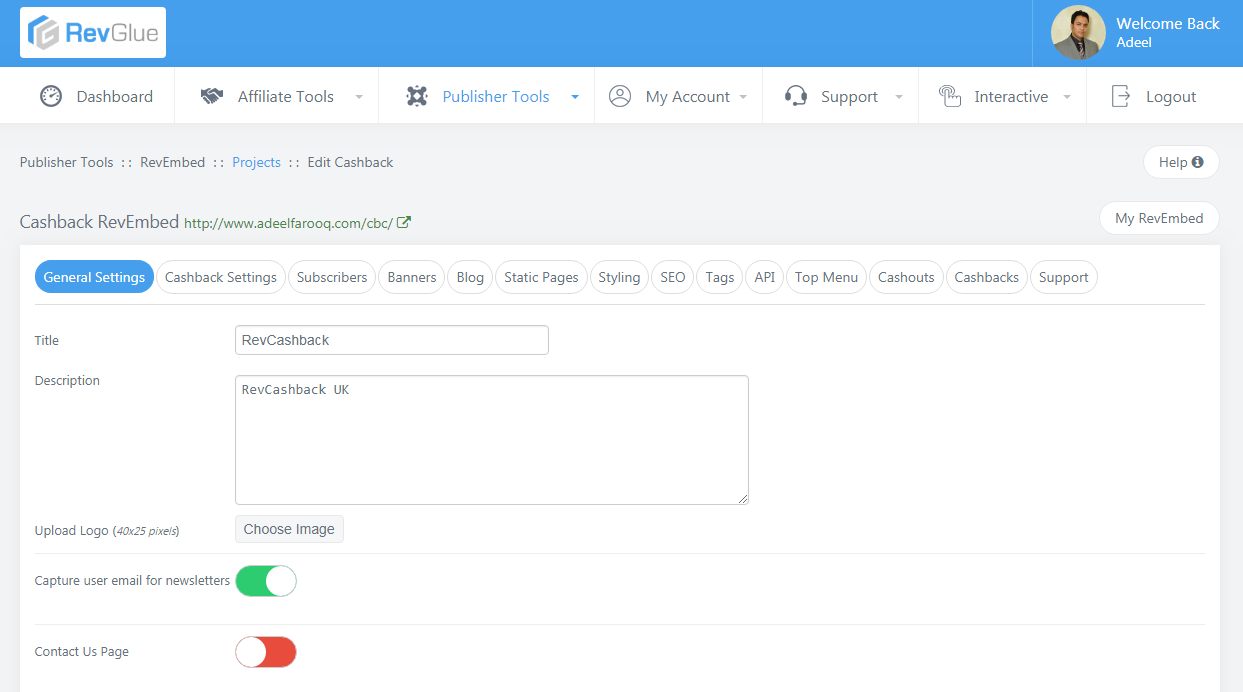Click the Affiliate Tools handshake icon
Viewport: 1243px width, 692px height.
(211, 96)
